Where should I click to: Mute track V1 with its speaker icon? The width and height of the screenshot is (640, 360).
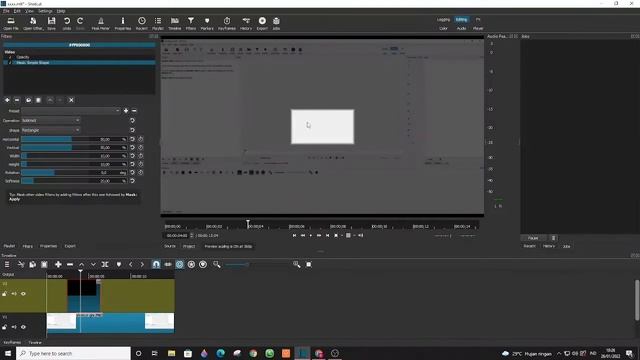pyautogui.click(x=14, y=327)
